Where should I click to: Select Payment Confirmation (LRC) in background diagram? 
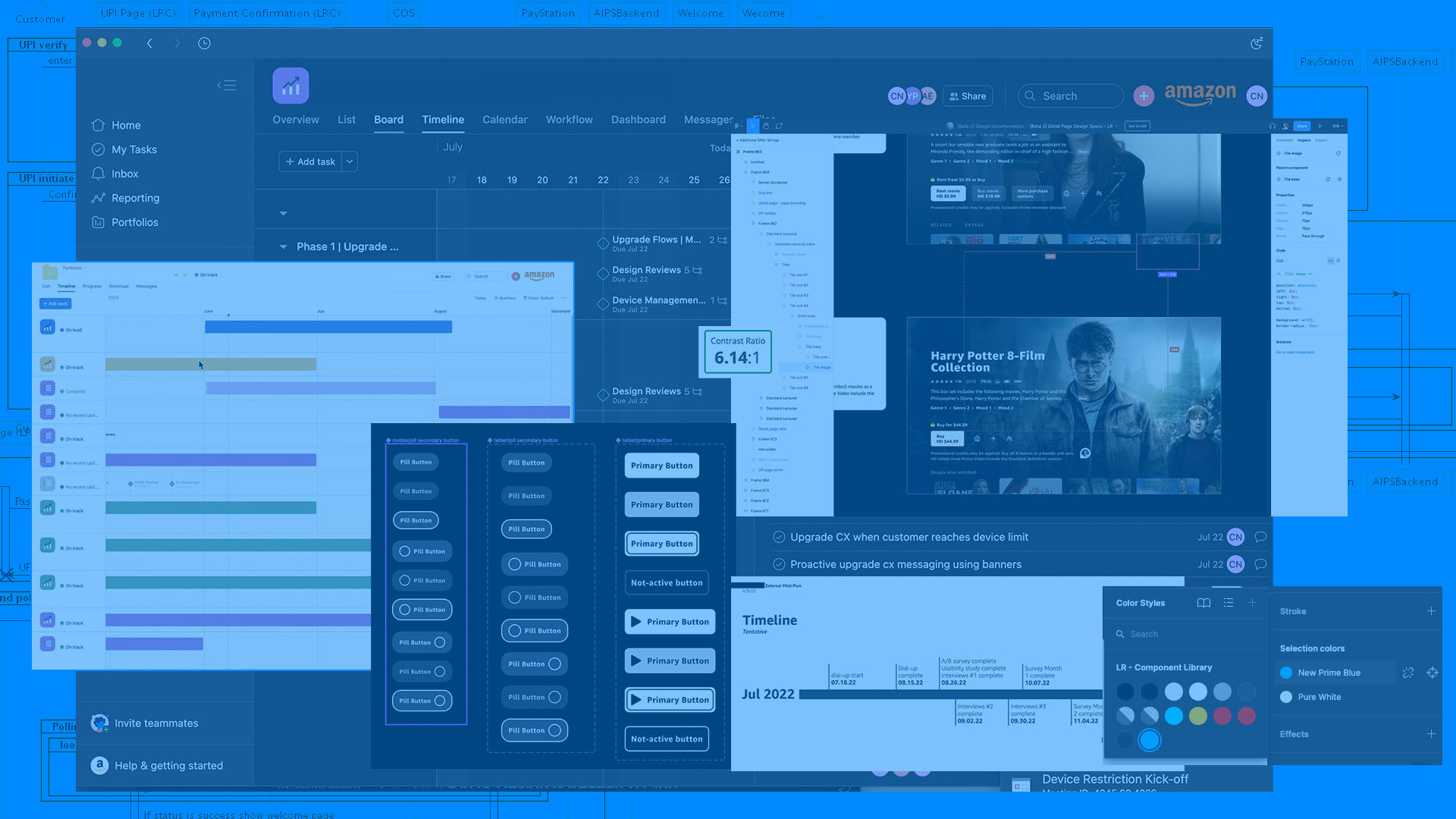tap(267, 13)
